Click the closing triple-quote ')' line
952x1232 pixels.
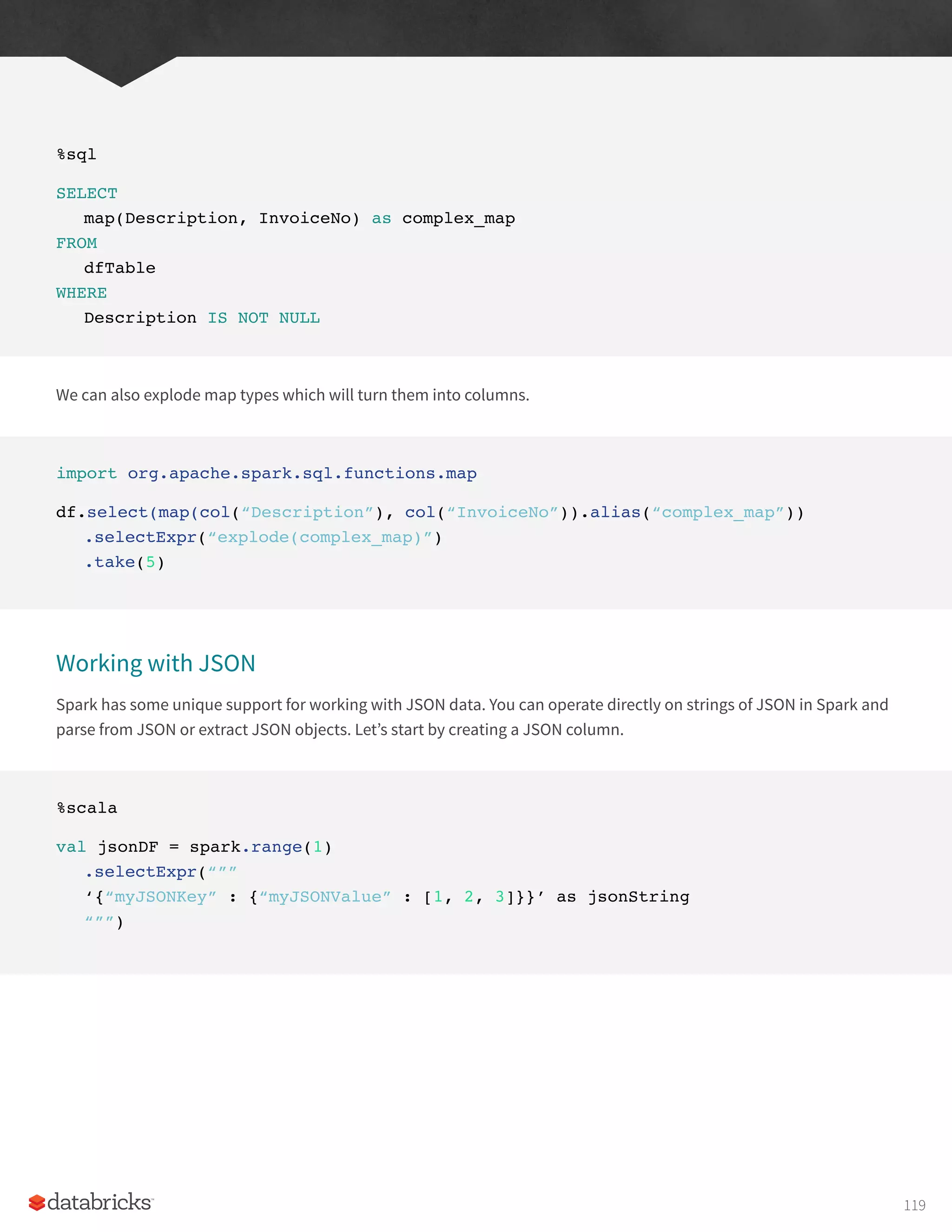coord(104,922)
